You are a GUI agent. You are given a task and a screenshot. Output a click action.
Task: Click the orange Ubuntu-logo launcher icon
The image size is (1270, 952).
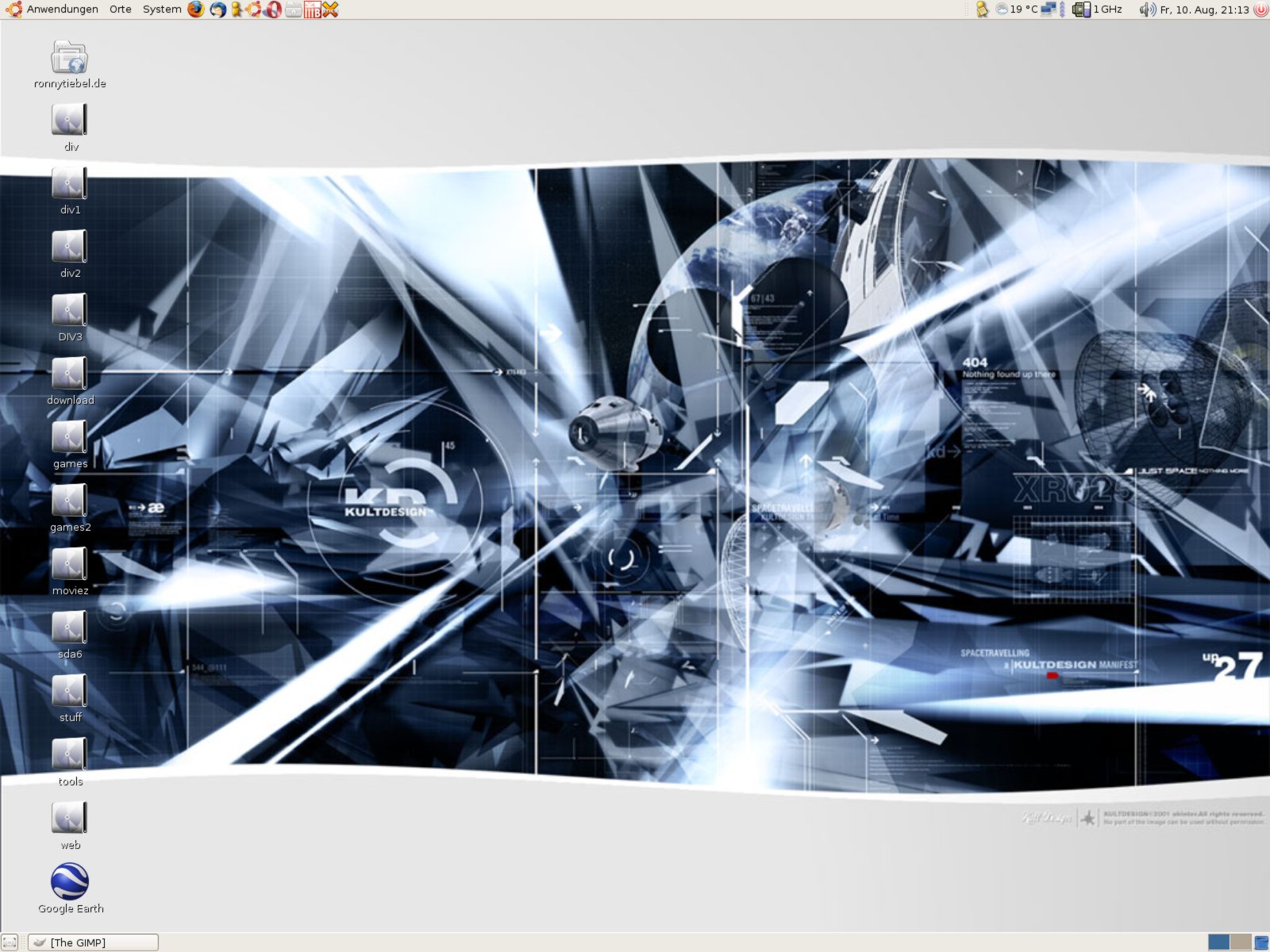(x=254, y=10)
